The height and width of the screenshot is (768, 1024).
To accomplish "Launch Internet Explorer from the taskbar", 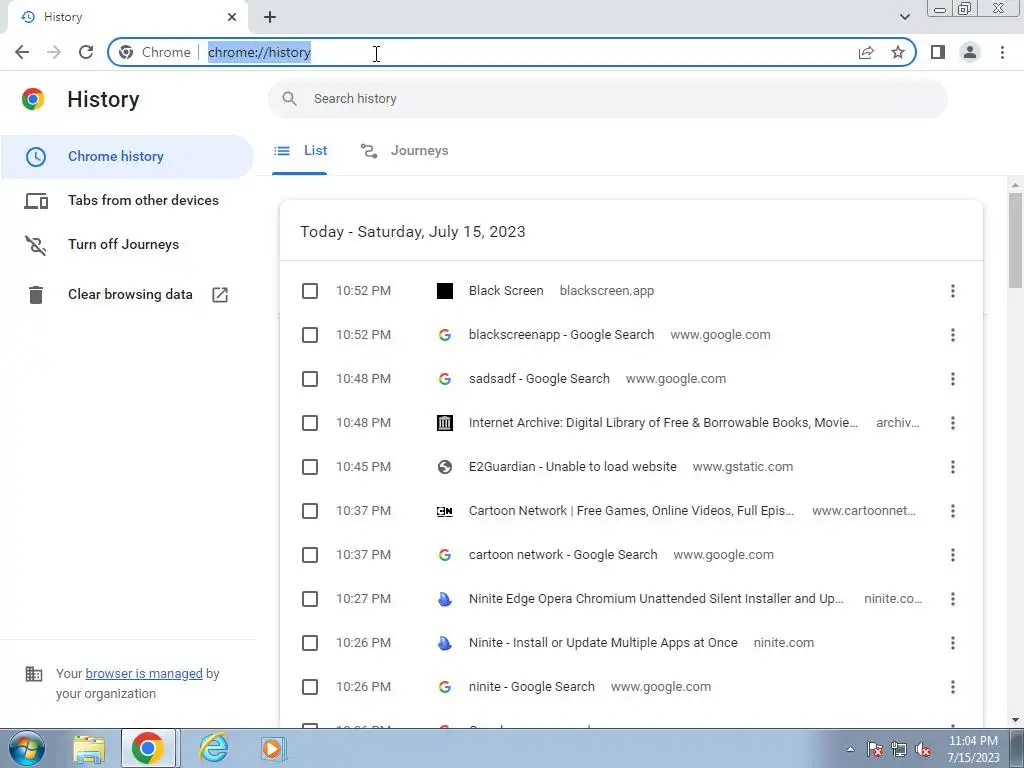I will pos(214,749).
